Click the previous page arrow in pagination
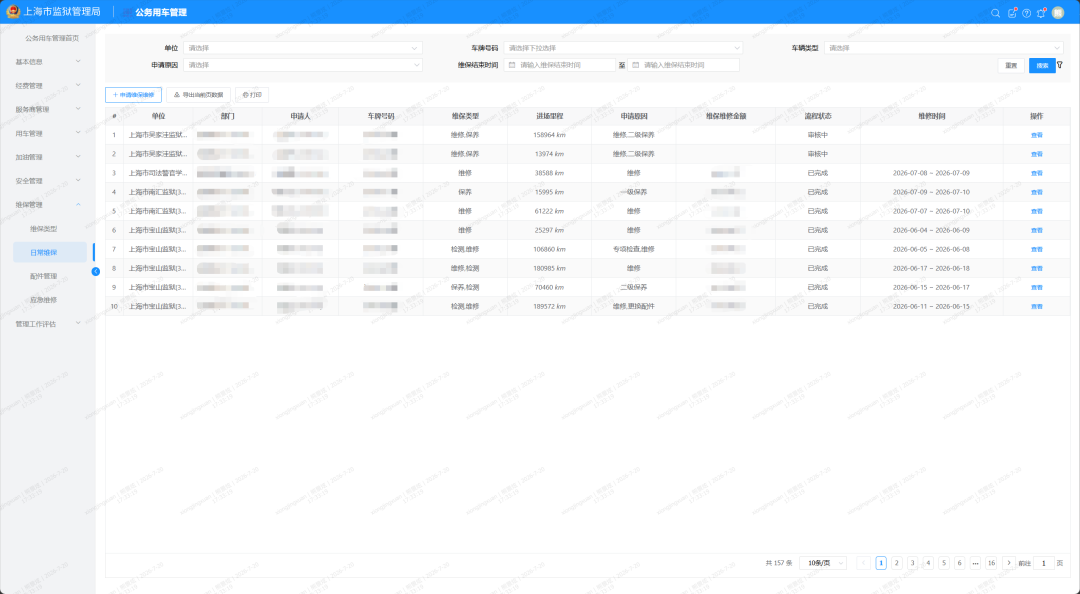The image size is (1080, 594). [864, 563]
